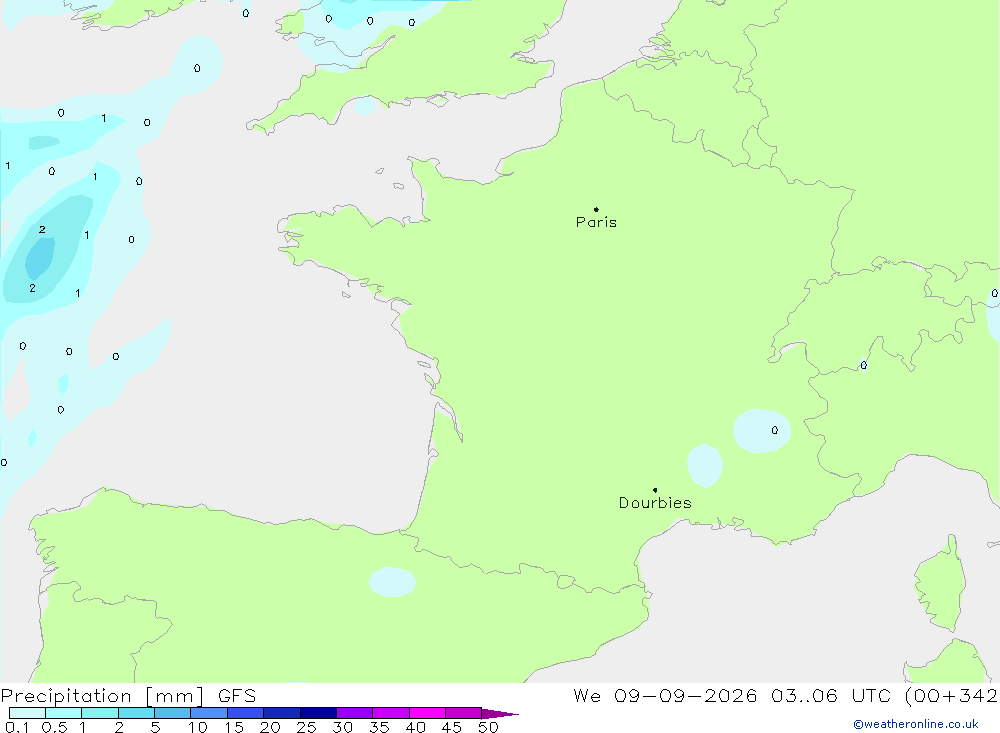Click the '25' legend scale value
This screenshot has height=733, width=1000.
[x=307, y=727]
